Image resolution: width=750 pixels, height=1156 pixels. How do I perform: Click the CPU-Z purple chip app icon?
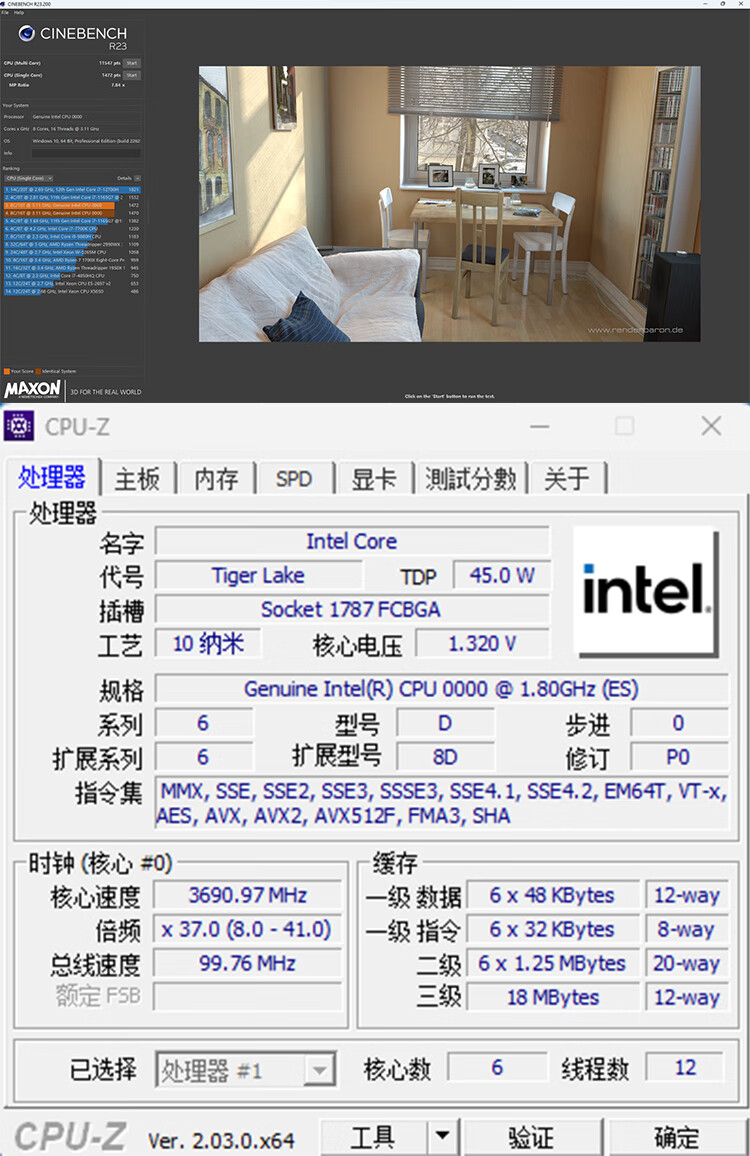click(x=18, y=425)
